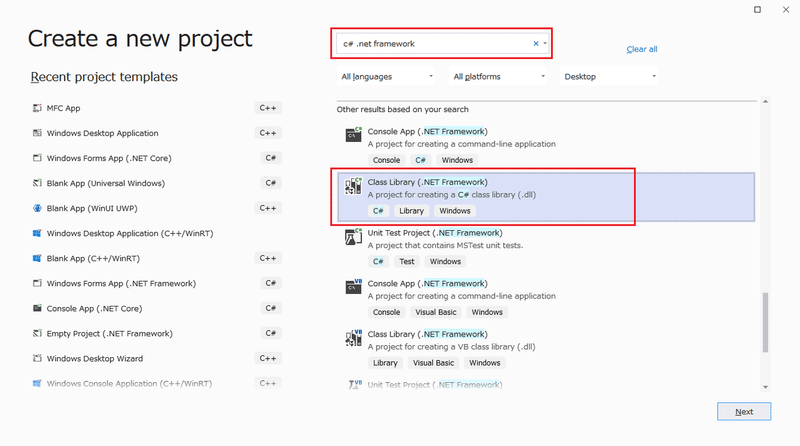Select Windows Desktop Wizard recent template
Image resolution: width=800 pixels, height=446 pixels.
coord(94,358)
